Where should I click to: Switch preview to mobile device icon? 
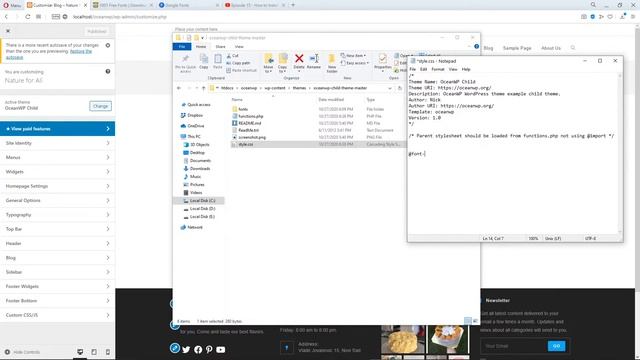pos(108,352)
